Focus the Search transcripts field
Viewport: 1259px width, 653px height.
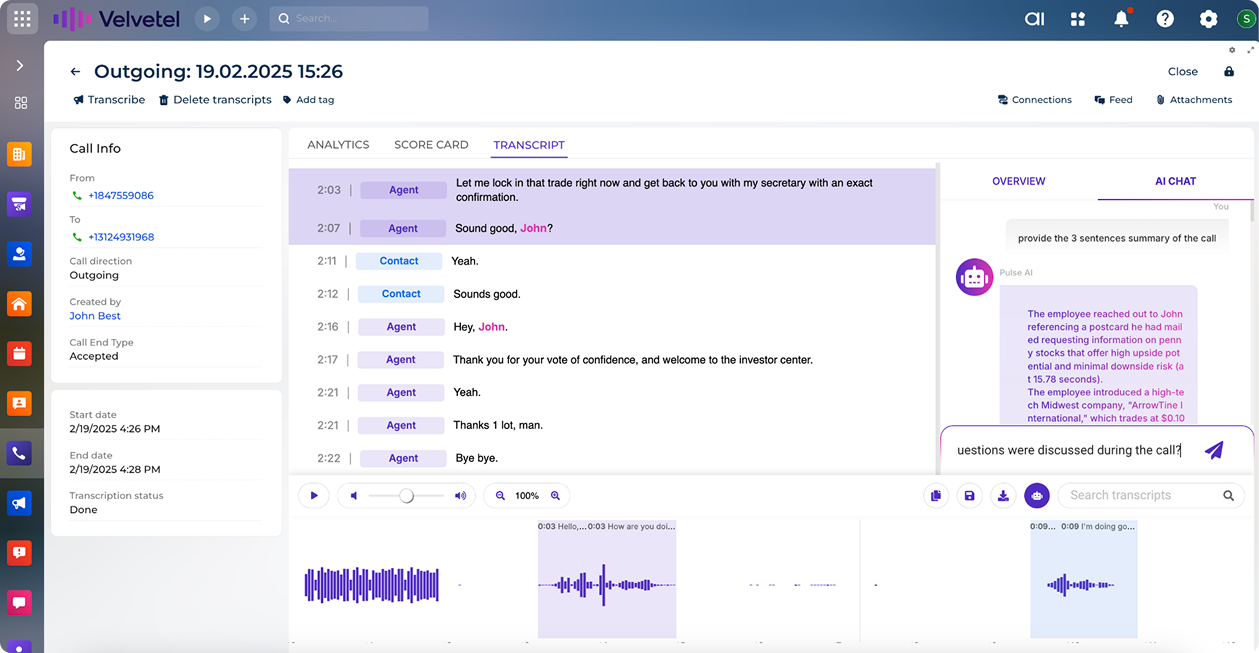[x=1140, y=495]
